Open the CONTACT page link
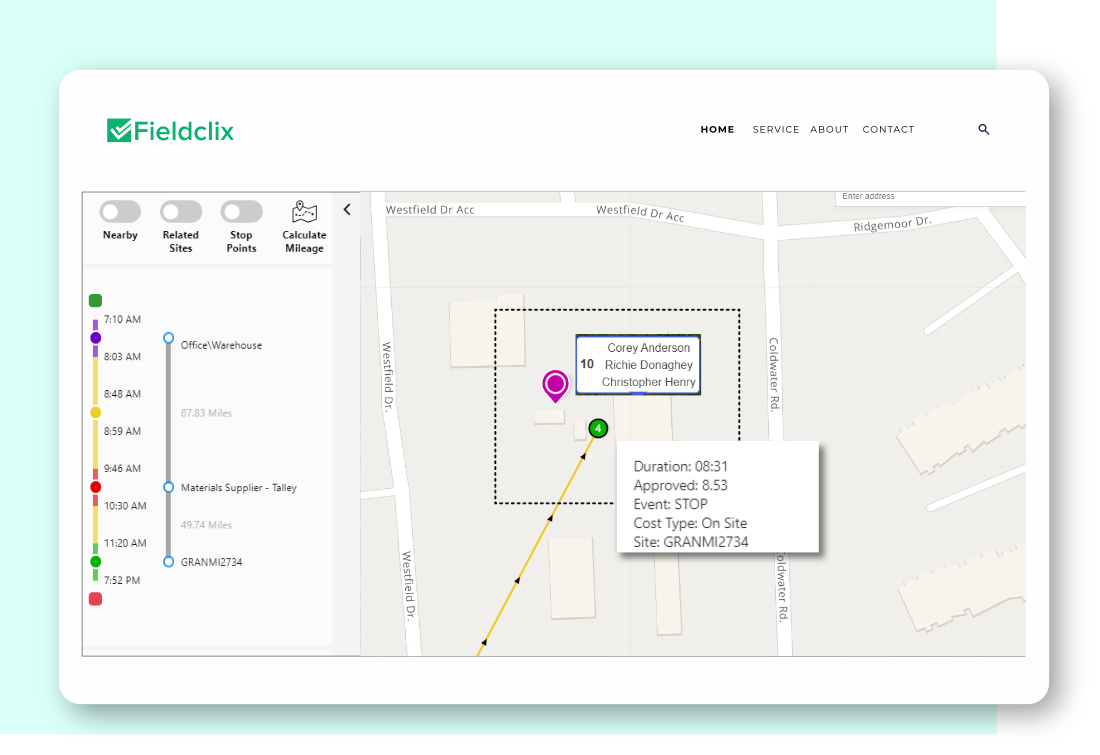This screenshot has width=1100, height=755. coord(888,130)
